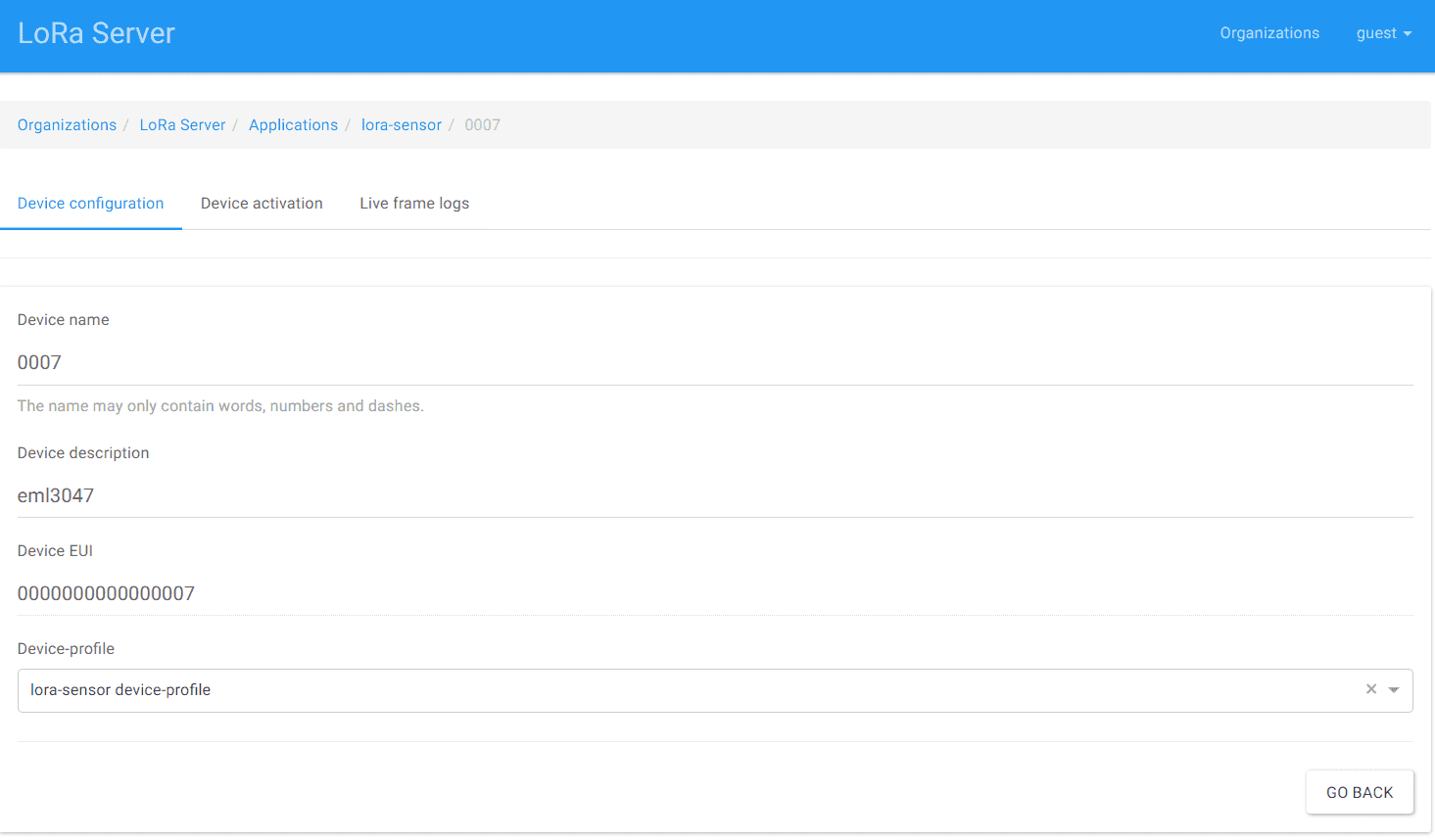The height and width of the screenshot is (840, 1435).
Task: Switch to the Device activation tab
Action: (262, 204)
